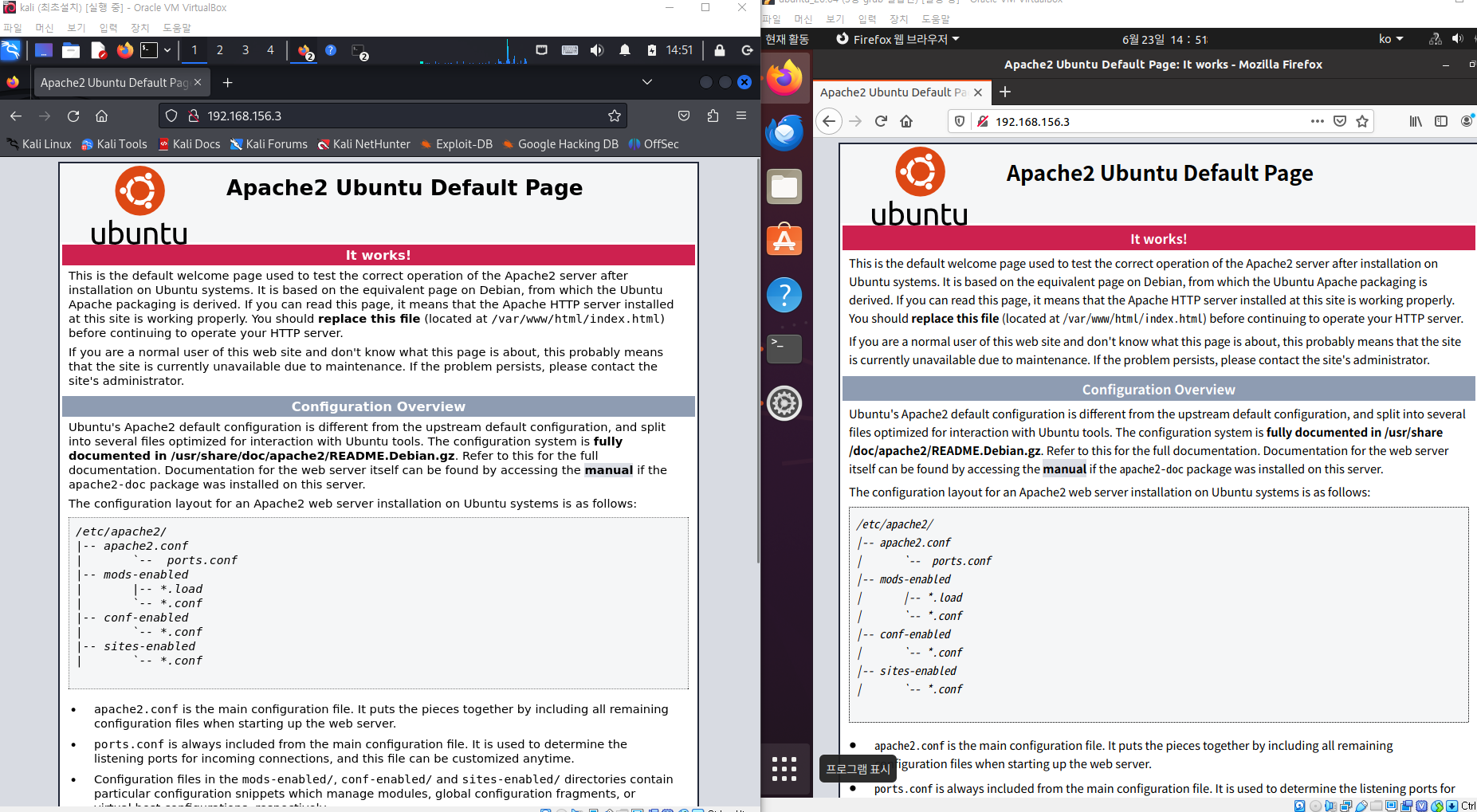The image size is (1477, 812).
Task: Click the battery power icon in the Kali tray
Action: [x=651, y=50]
